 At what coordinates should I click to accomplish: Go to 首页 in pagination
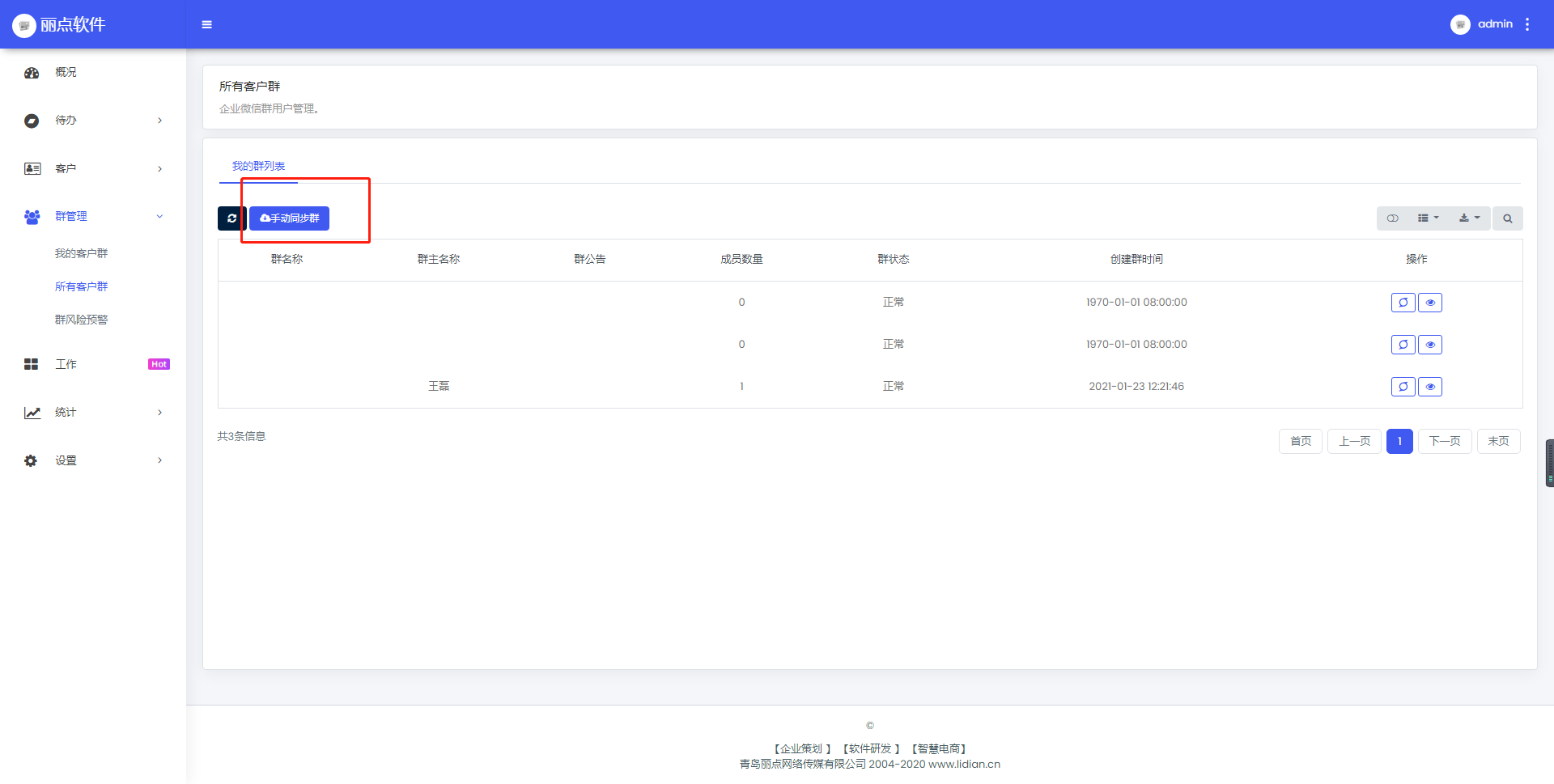click(x=1301, y=441)
